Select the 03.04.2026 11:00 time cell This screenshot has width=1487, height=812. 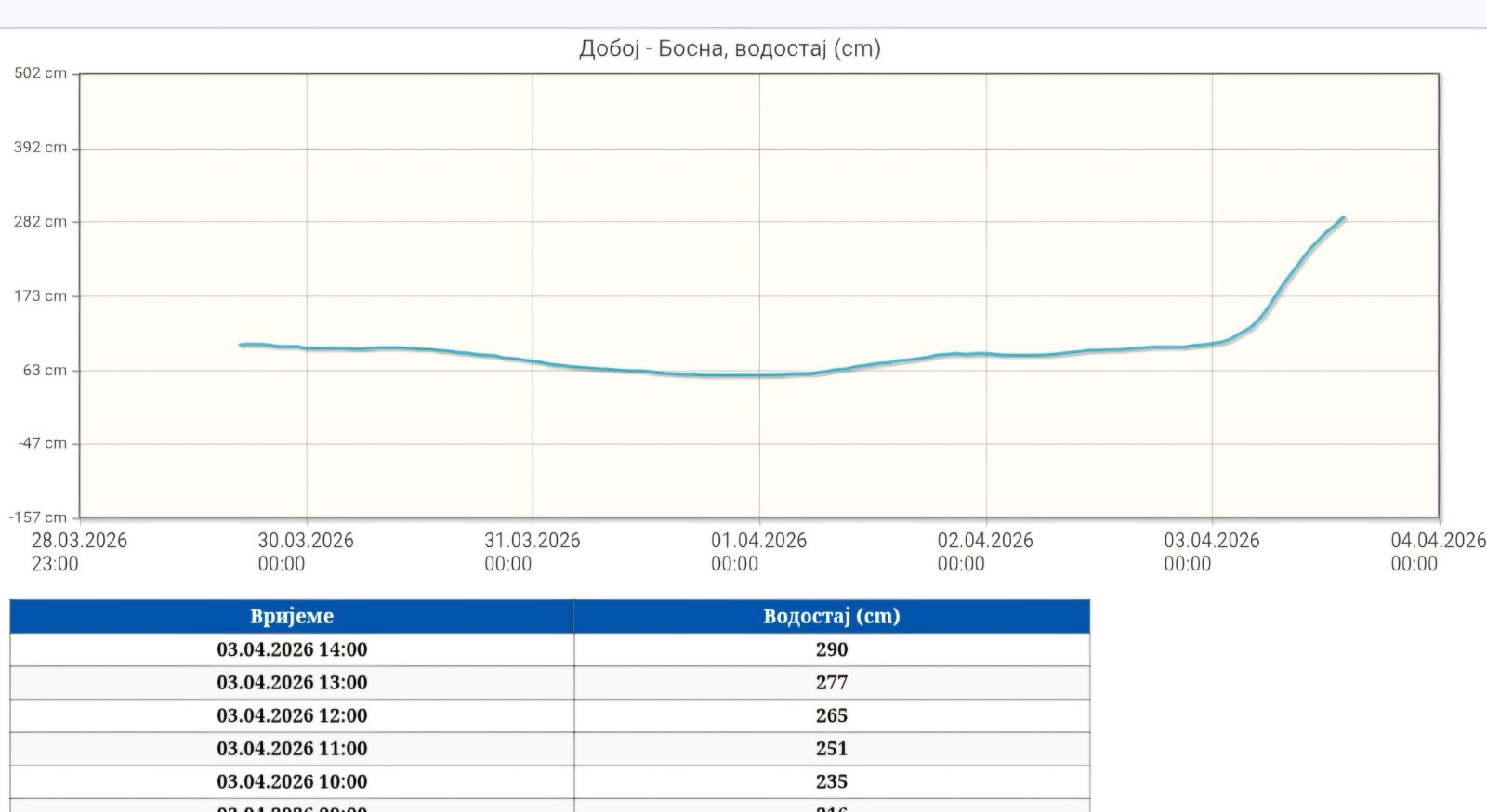click(x=292, y=749)
